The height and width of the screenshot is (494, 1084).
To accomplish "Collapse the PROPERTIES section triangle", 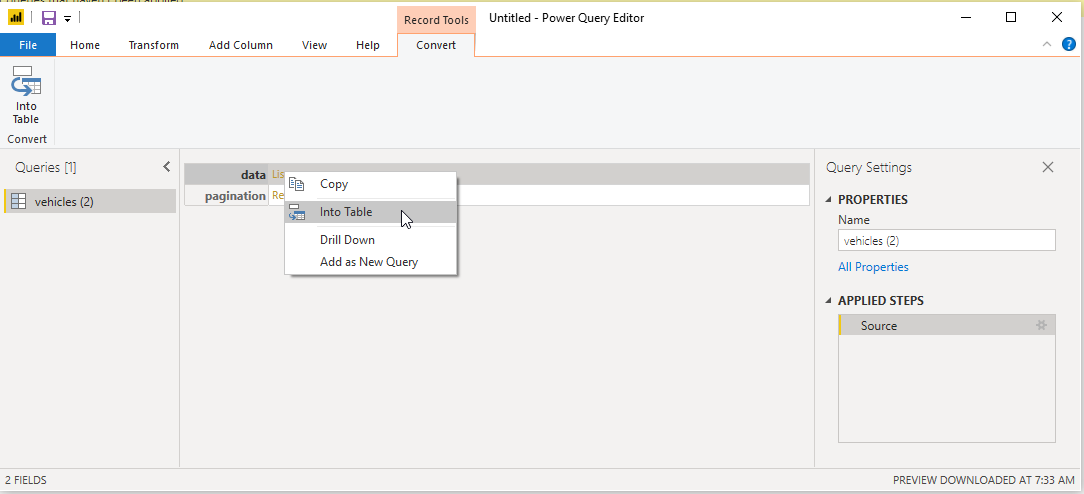I will pos(830,200).
